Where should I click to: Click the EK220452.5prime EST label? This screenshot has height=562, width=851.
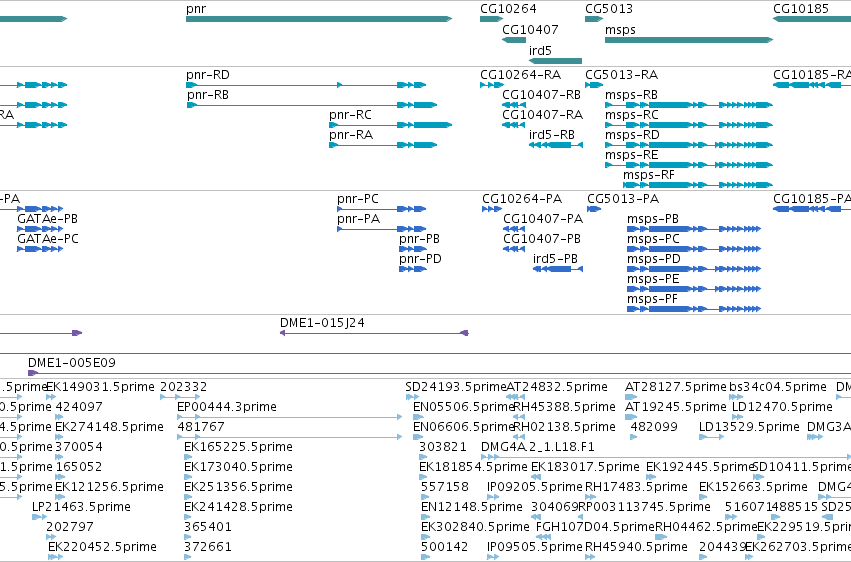(103, 547)
